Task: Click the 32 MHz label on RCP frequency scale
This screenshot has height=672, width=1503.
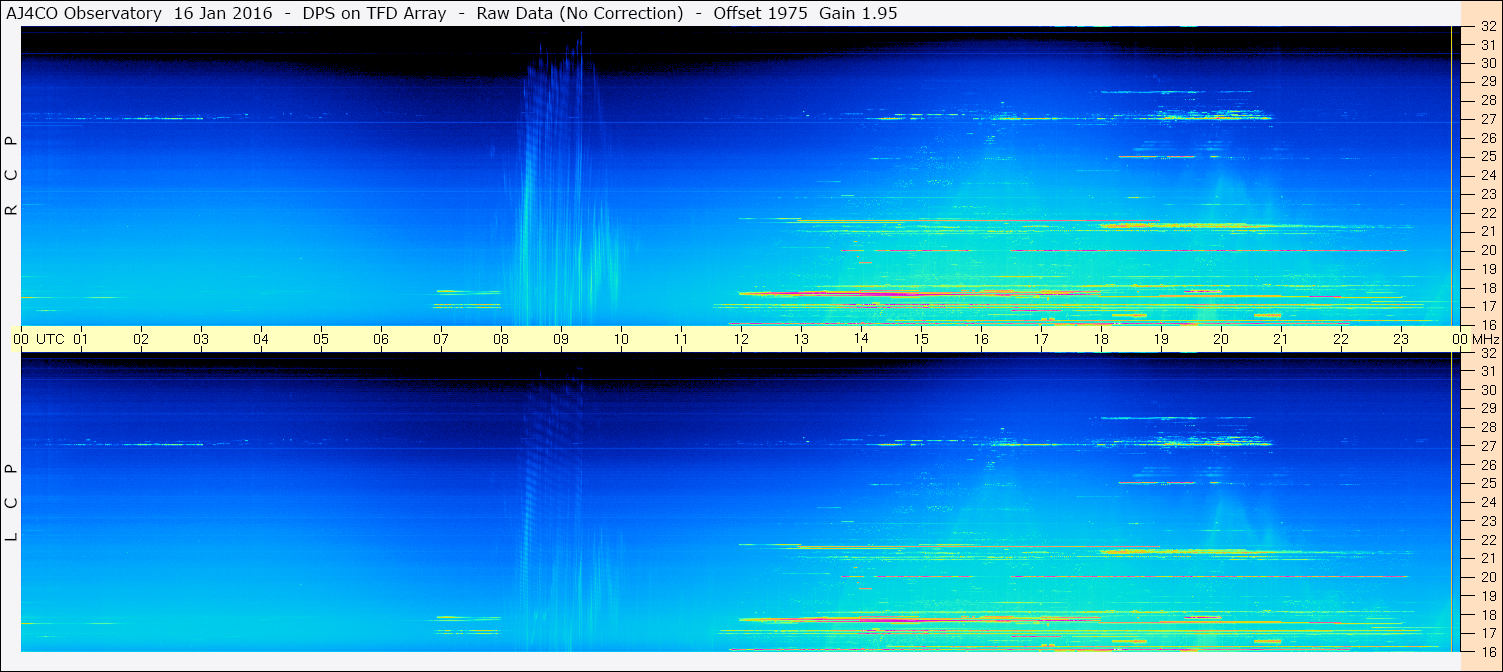Action: click(x=1488, y=27)
